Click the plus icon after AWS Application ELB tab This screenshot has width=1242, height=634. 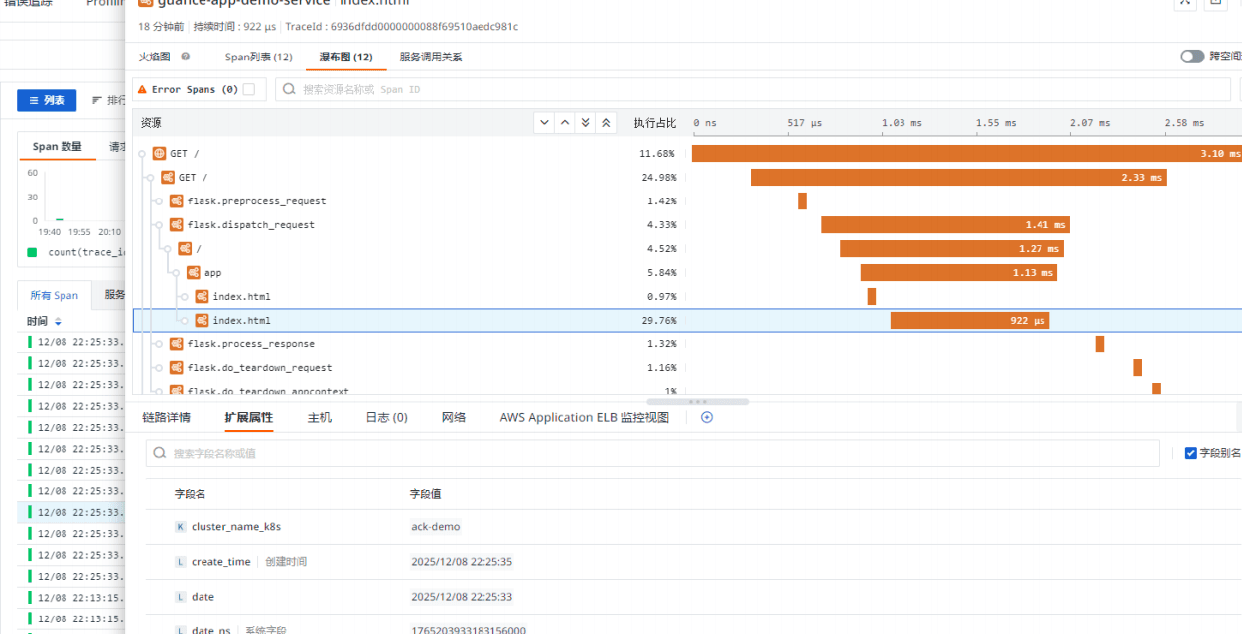[707, 418]
